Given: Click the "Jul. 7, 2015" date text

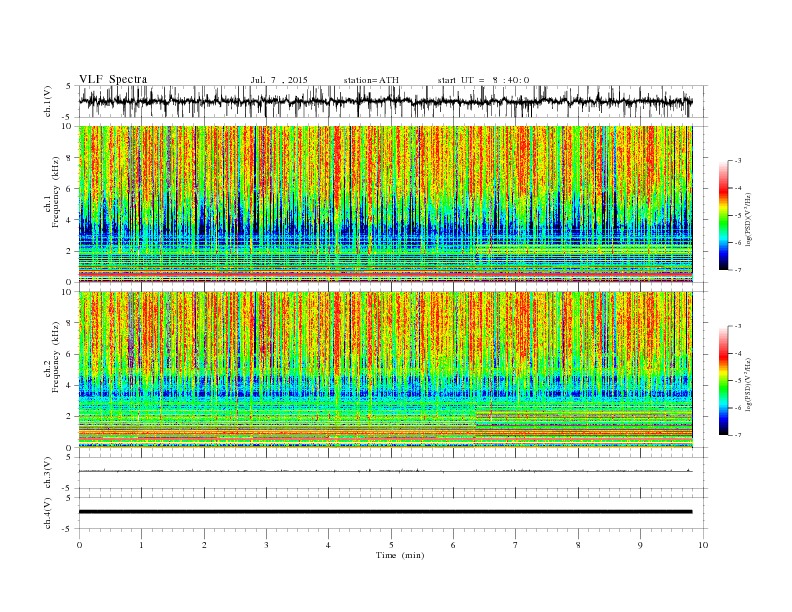Looking at the screenshot, I should point(279,80).
